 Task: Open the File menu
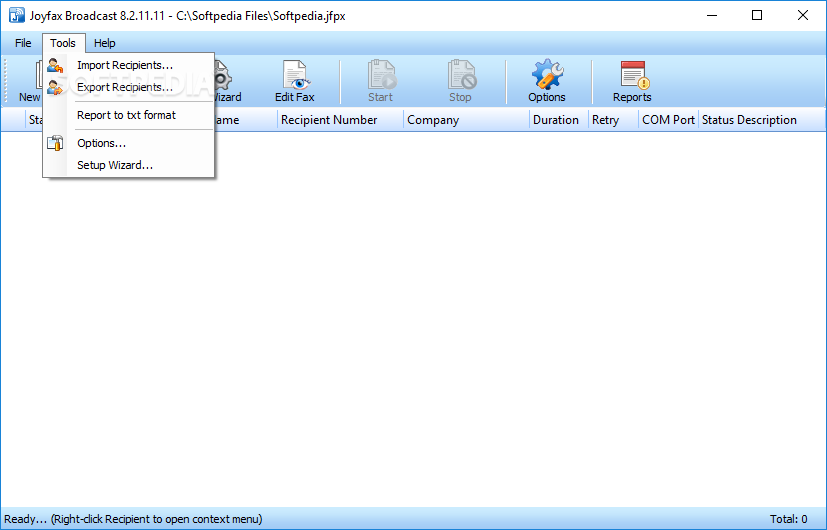tap(23, 43)
